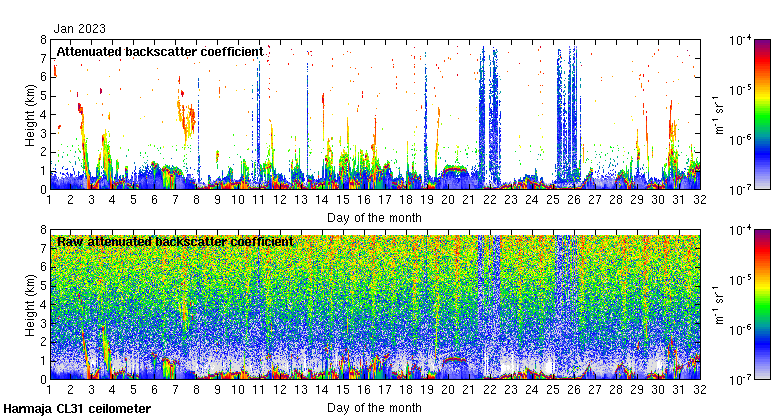The height and width of the screenshot is (420, 780).
Task: Click the upper color bar's 10⁻⁴ label
Action: click(x=740, y=40)
